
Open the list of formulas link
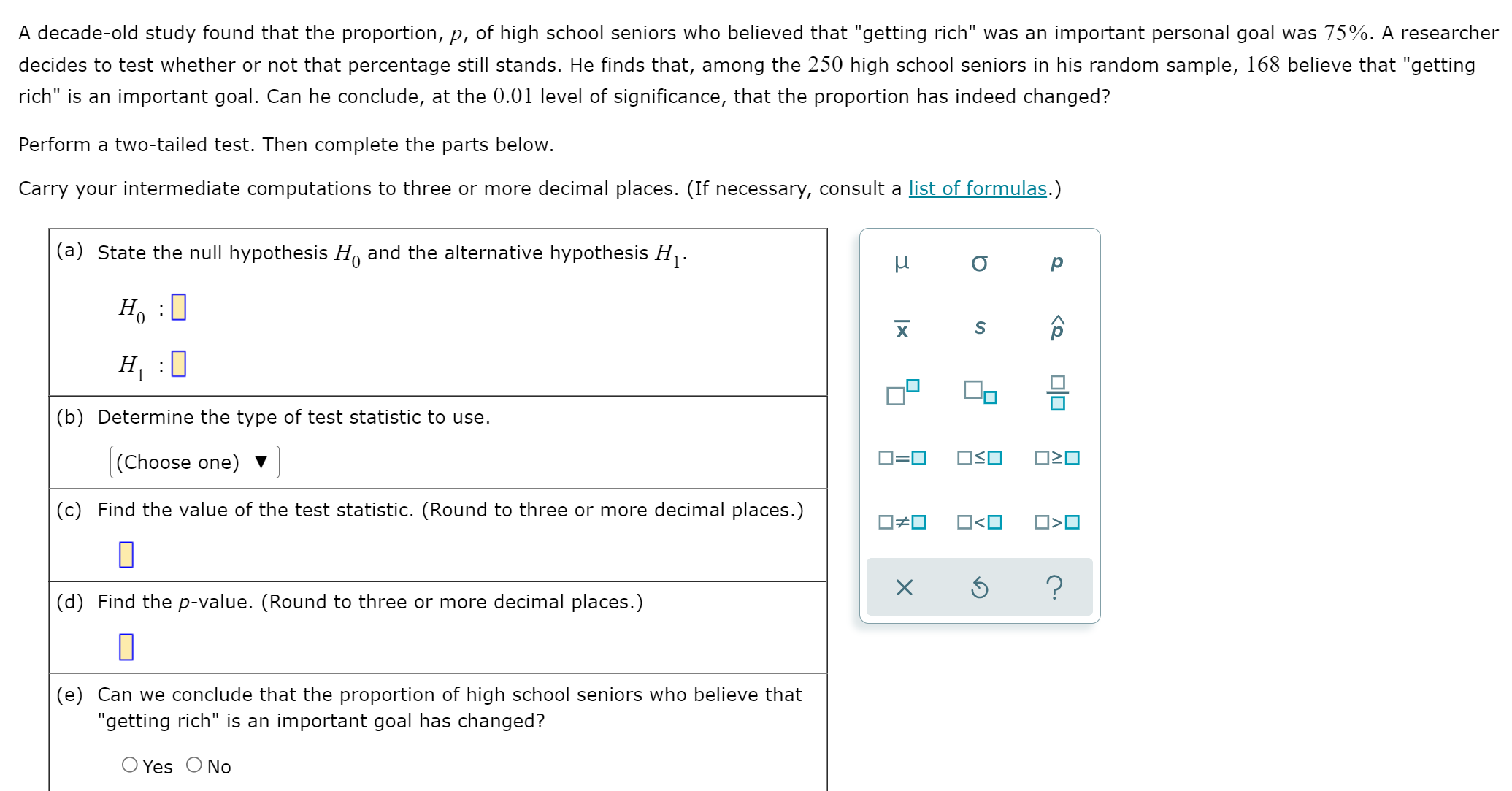coord(976,188)
